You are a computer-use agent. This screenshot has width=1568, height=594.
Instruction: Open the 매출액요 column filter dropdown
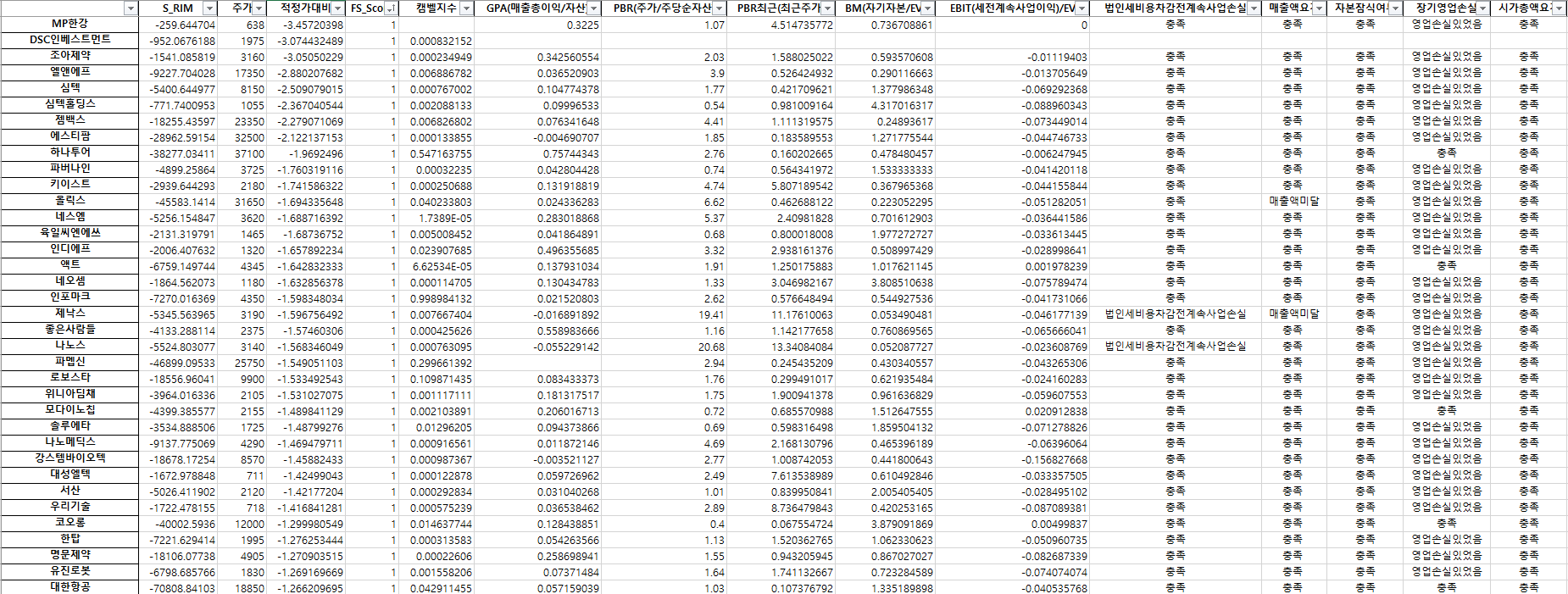(1319, 8)
